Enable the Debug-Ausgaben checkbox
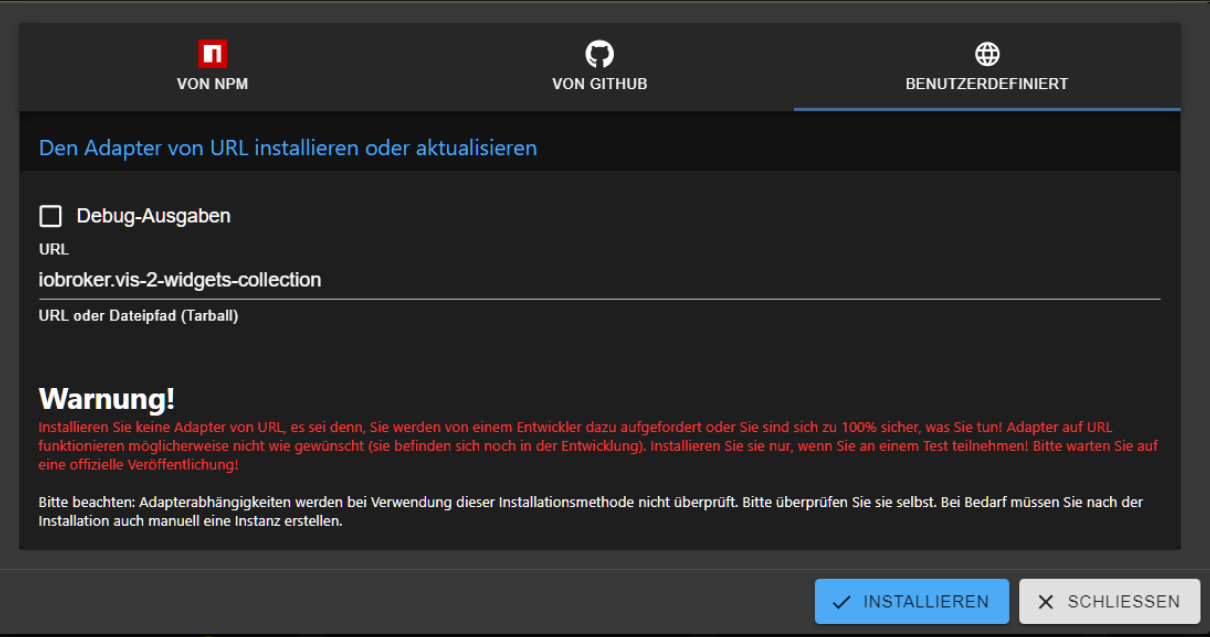This screenshot has width=1210, height=637. click(x=50, y=216)
